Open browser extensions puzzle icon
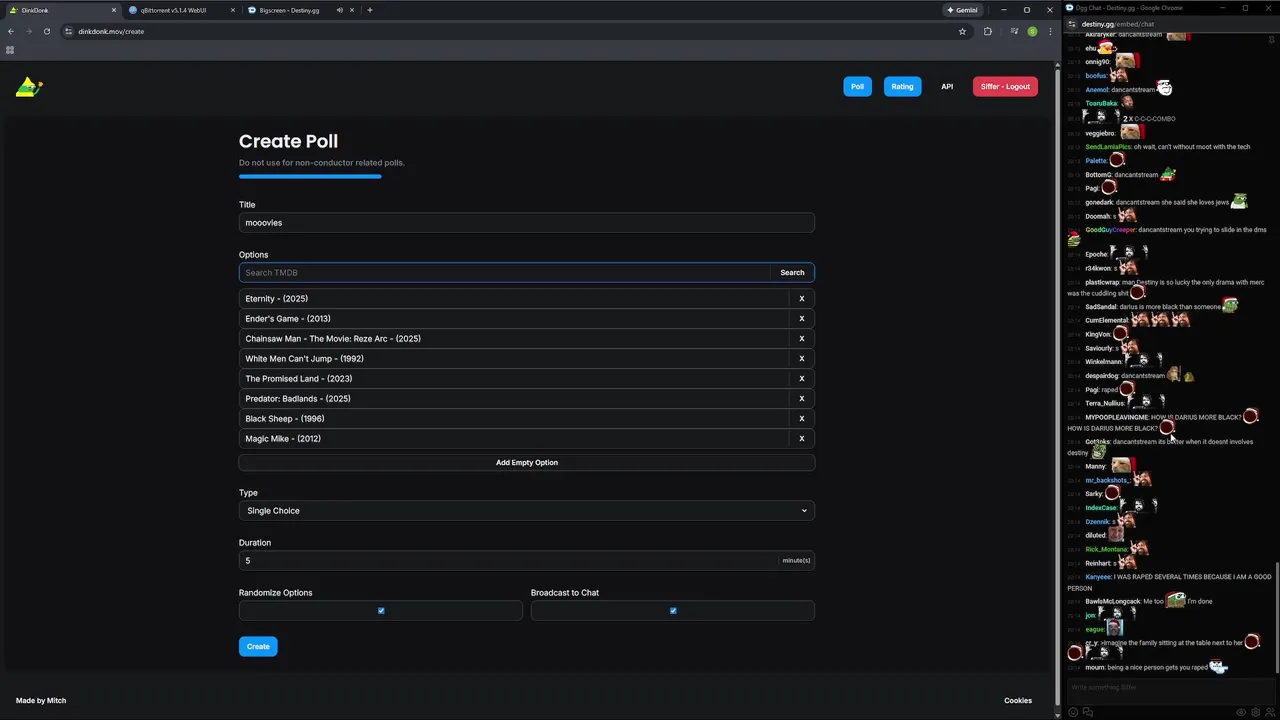1280x720 pixels. [988, 31]
